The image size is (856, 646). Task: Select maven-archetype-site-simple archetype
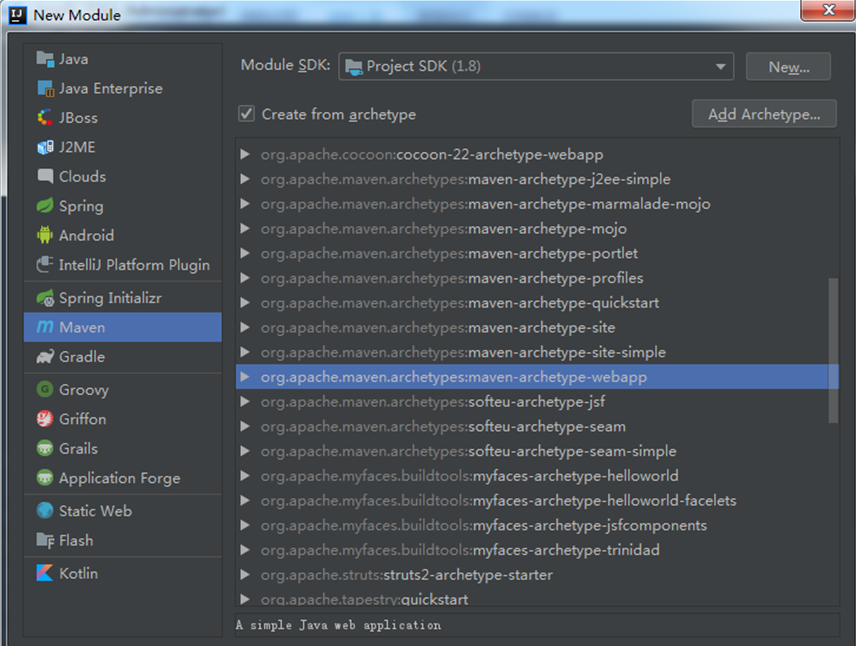[537, 352]
